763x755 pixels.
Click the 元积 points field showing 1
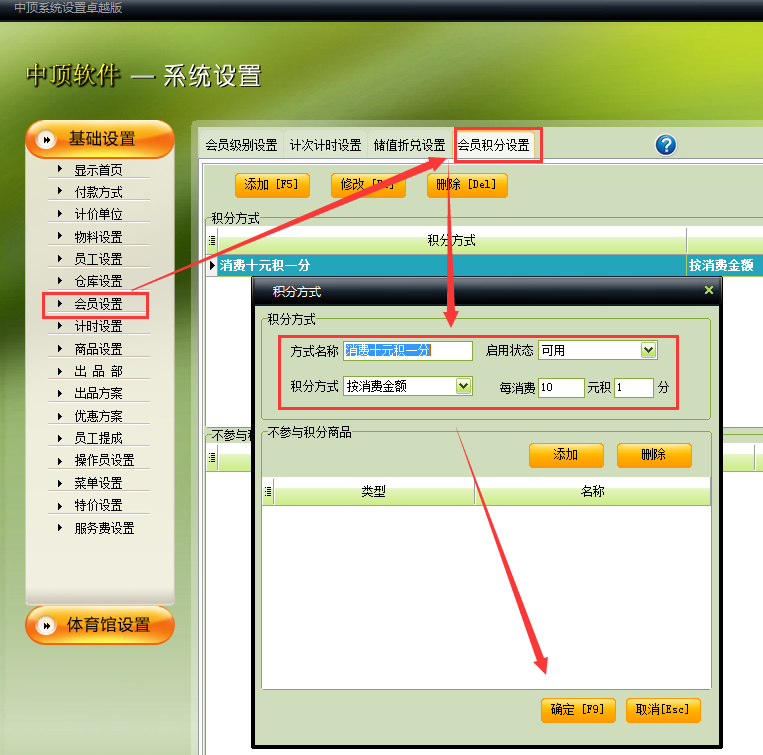coord(634,387)
